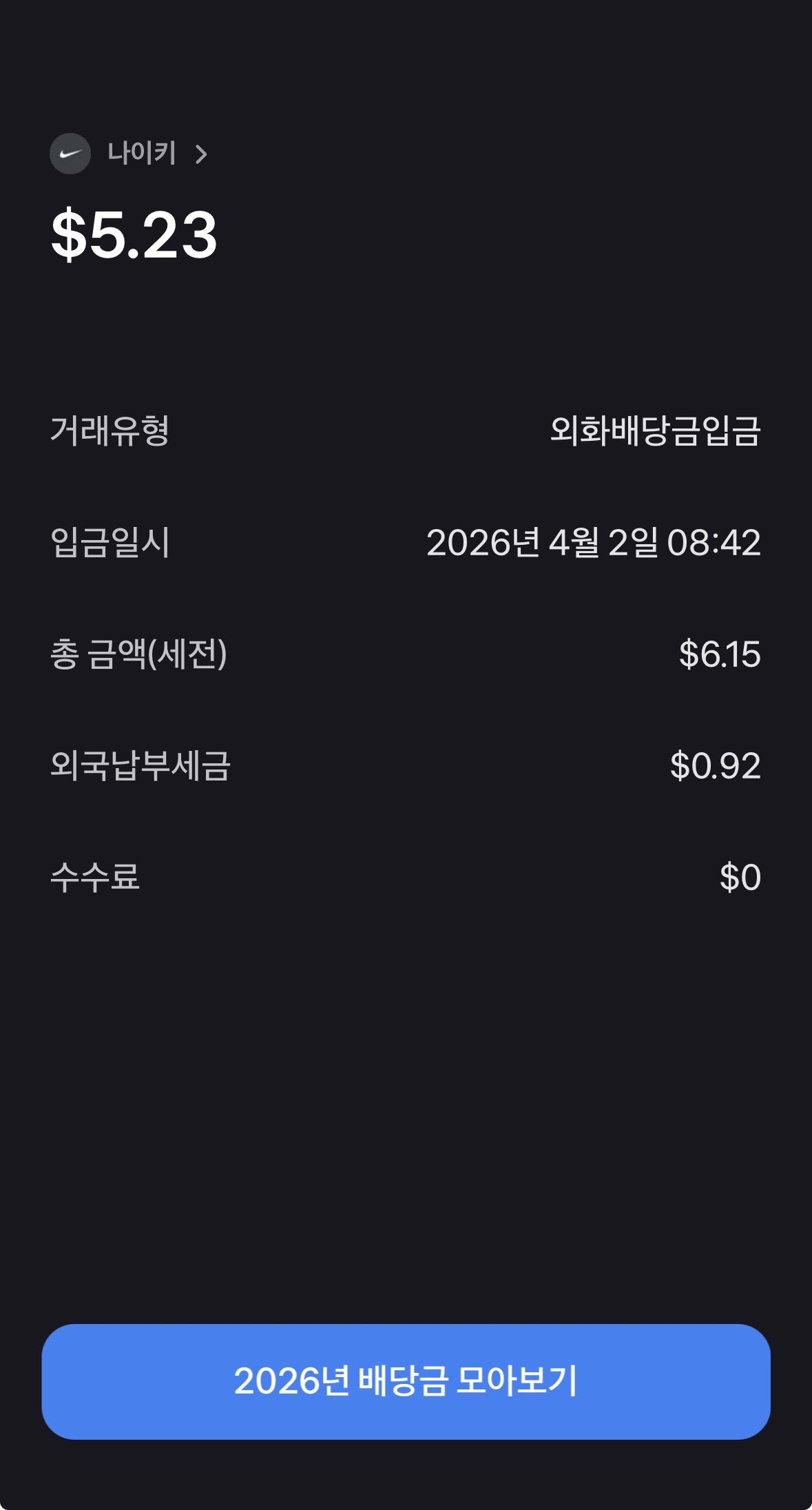Click the 08:42 deposit time
This screenshot has height=1510, width=812.
click(x=714, y=543)
